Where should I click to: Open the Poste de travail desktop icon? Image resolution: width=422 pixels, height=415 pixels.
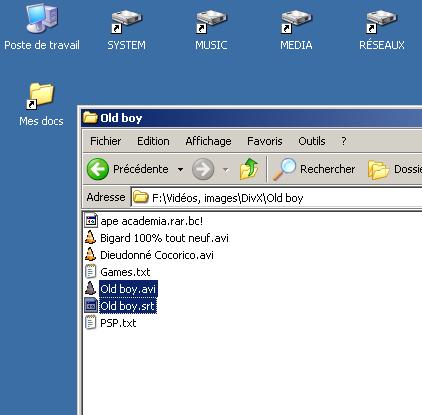tap(42, 27)
